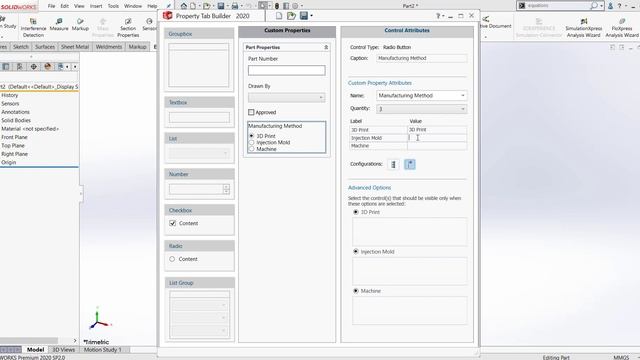640x360 pixels.
Task: Open the DisplayManager sphere tab
Action: pos(48,67)
